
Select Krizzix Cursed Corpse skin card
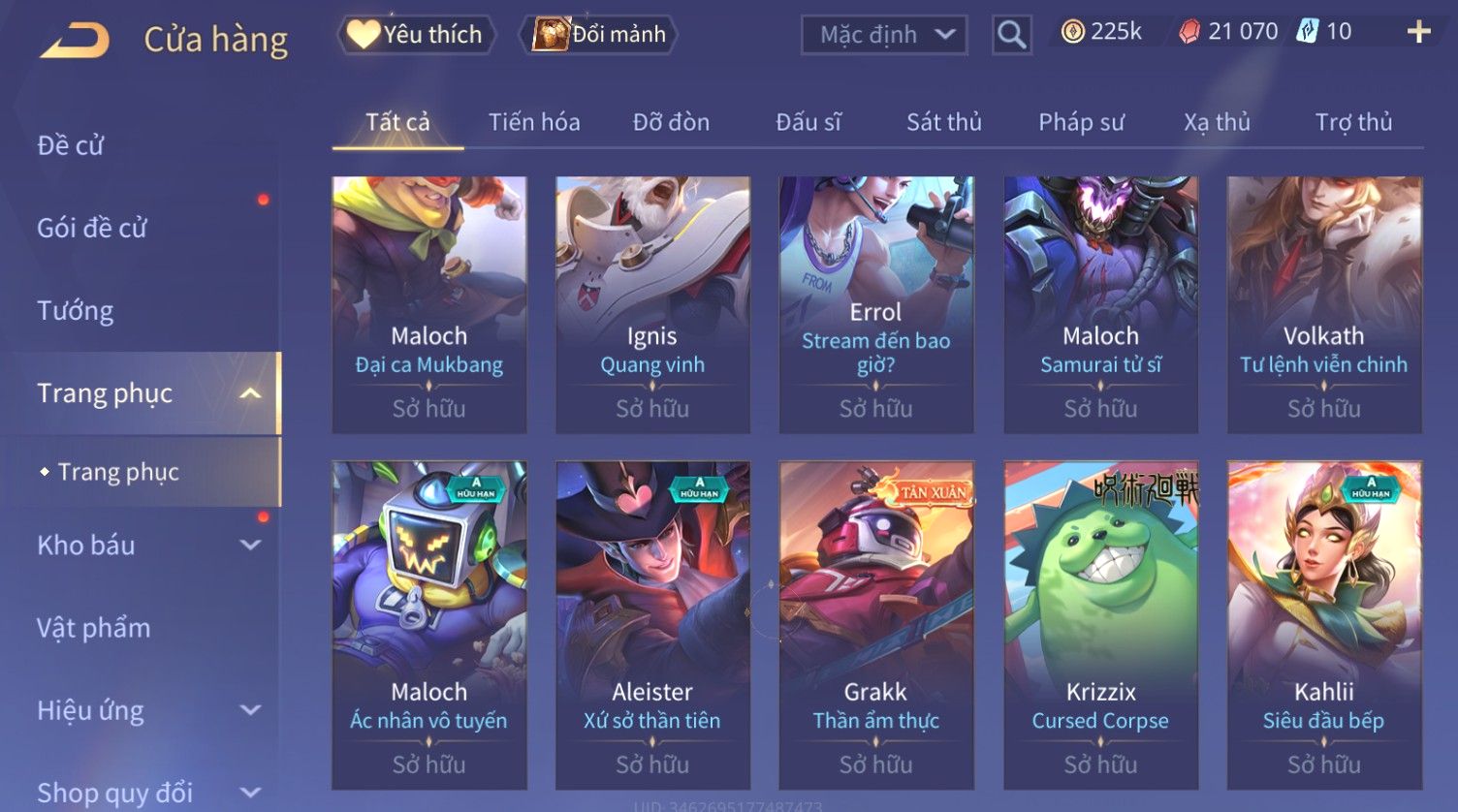point(1100,625)
